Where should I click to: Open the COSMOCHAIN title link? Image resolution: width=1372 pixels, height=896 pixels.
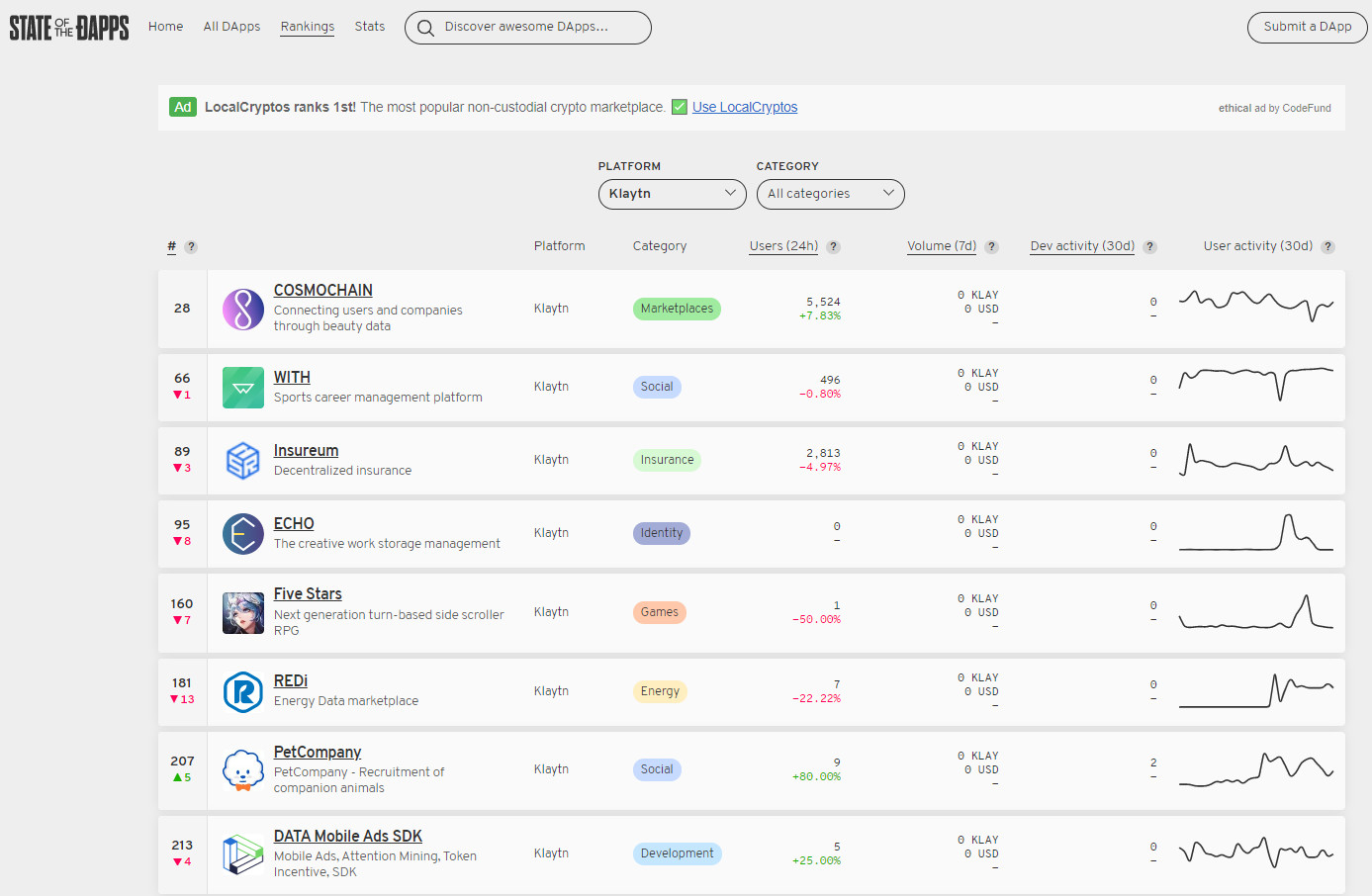(x=323, y=291)
